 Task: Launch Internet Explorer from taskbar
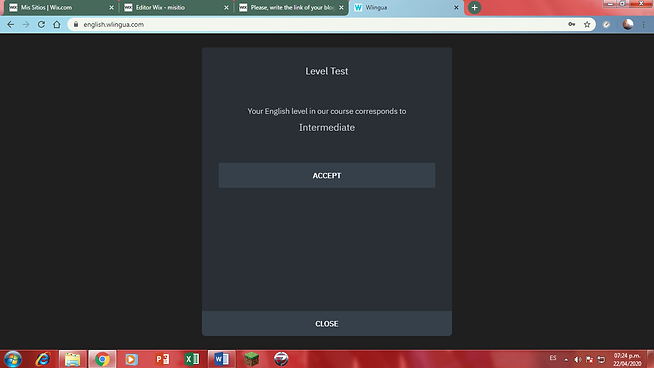tap(43, 359)
